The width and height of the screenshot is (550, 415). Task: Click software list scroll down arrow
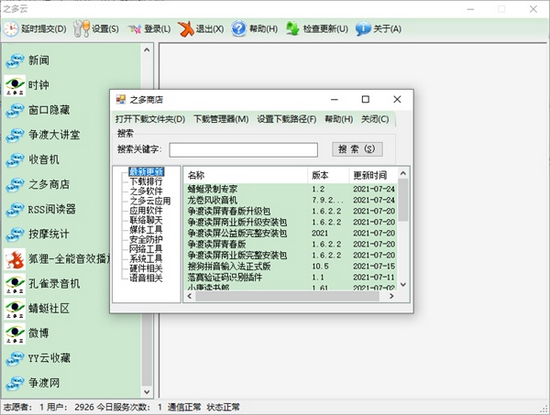[403, 285]
